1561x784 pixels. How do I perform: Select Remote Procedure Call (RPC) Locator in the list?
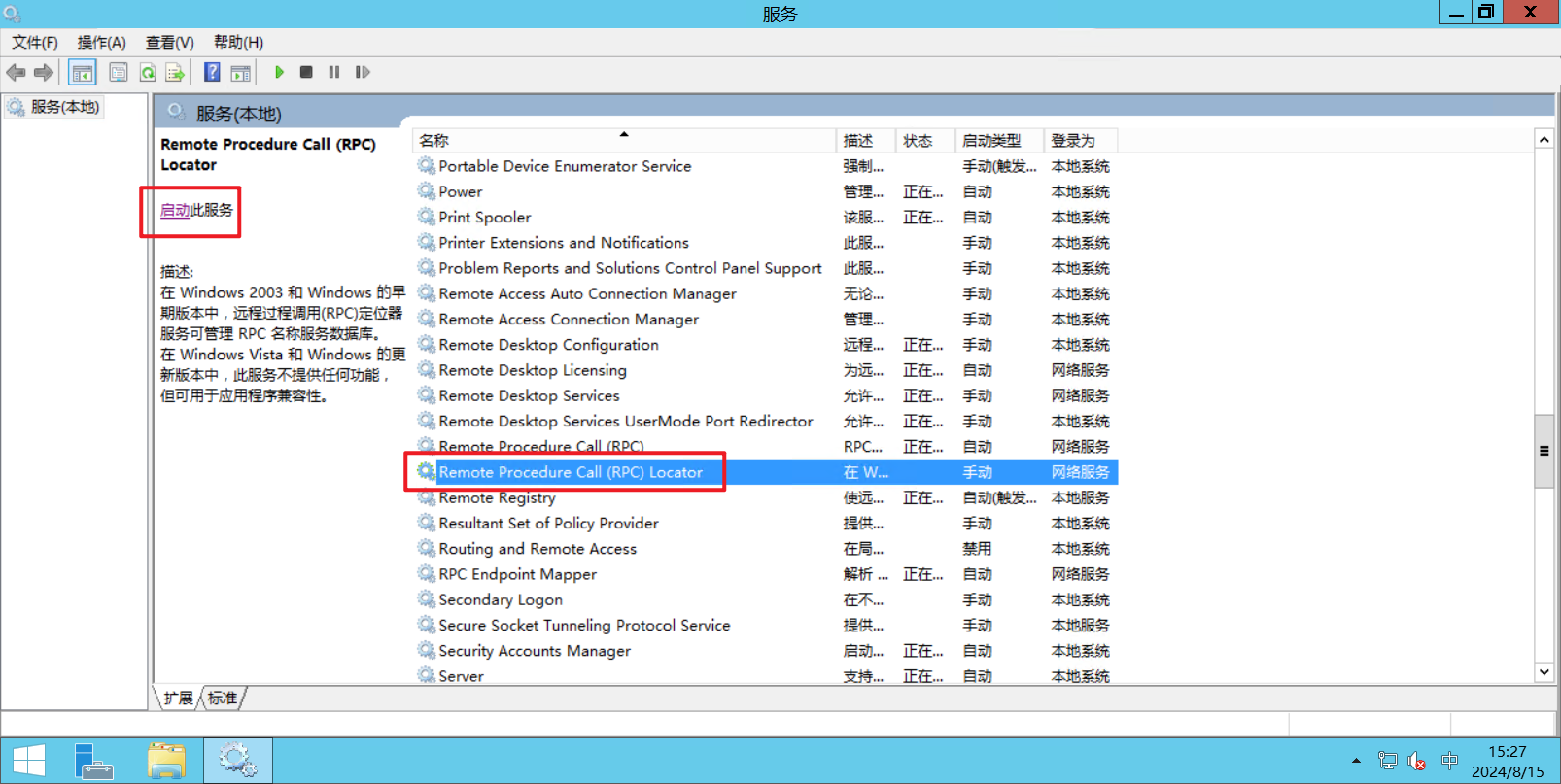[766, 472]
